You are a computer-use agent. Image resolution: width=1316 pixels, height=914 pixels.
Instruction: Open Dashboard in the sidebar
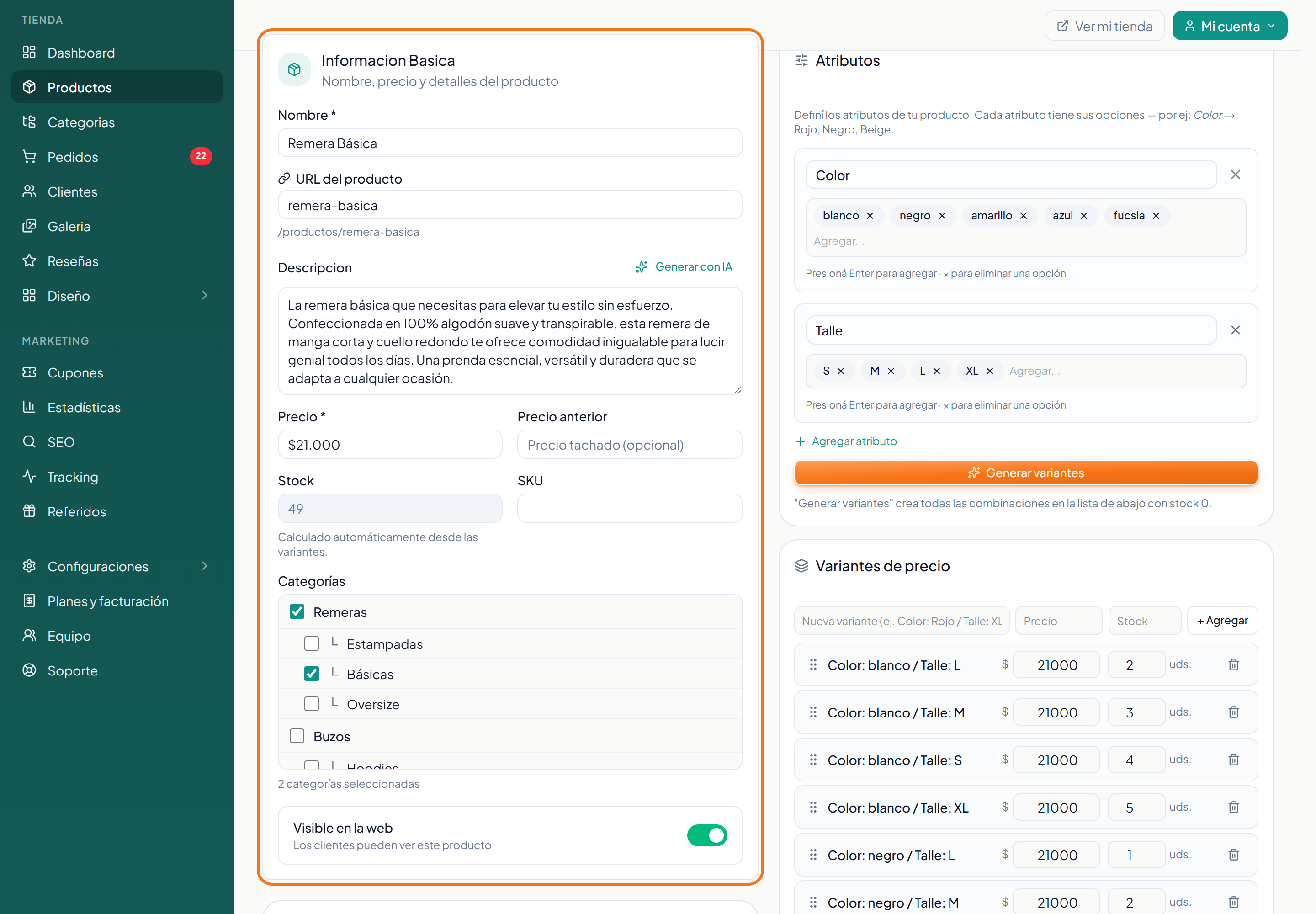point(117,53)
